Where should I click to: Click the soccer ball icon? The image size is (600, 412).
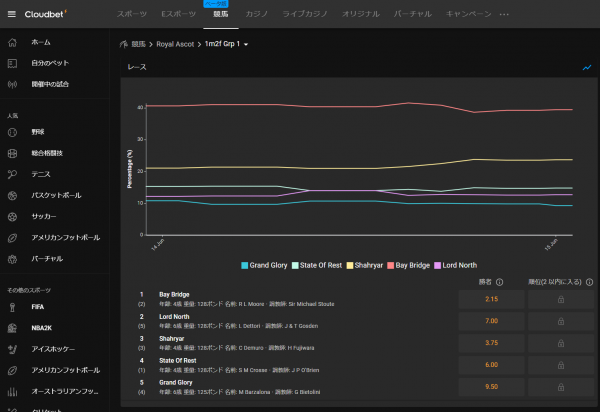[x=12, y=217]
